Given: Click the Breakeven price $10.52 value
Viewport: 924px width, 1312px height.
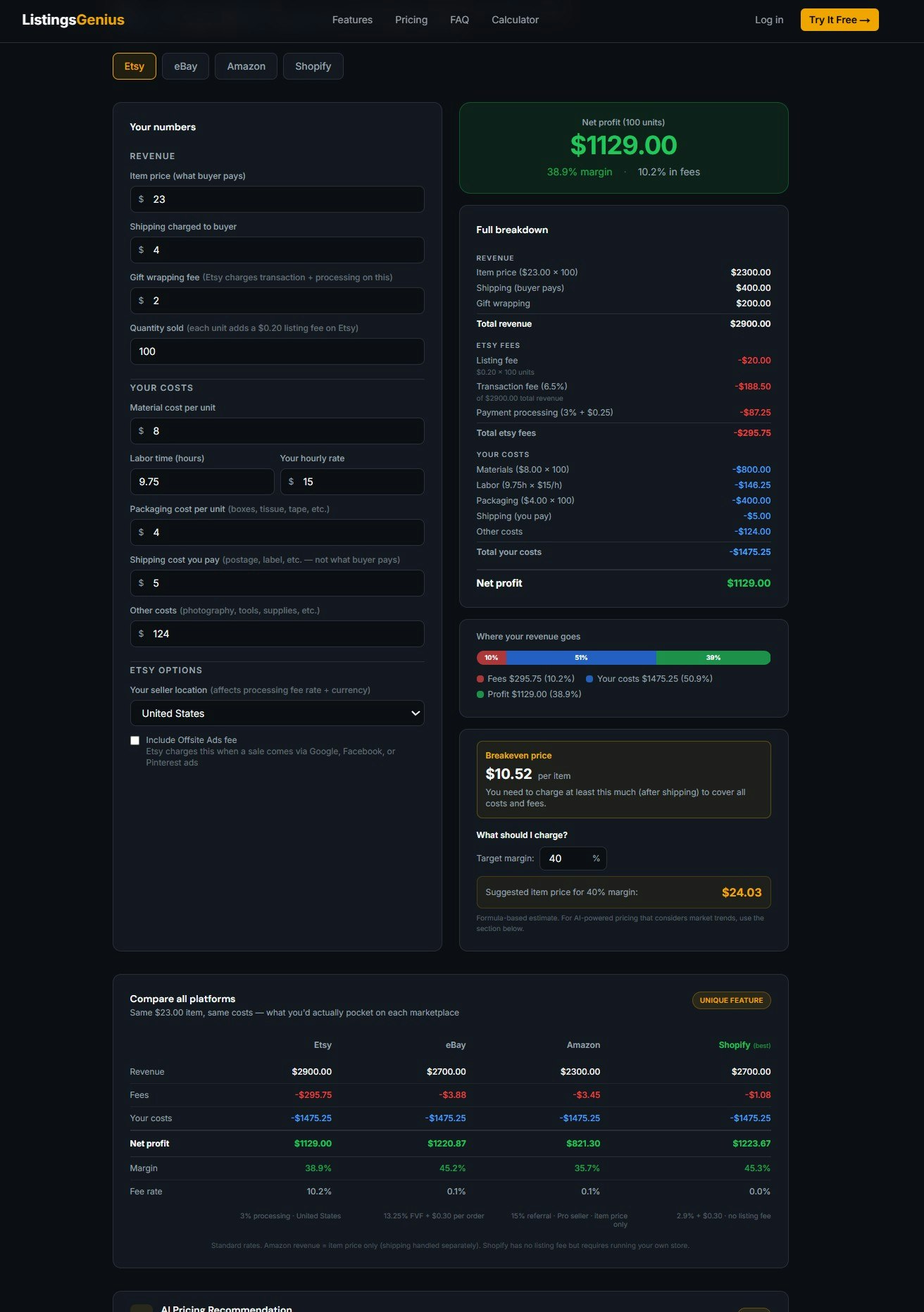Looking at the screenshot, I should (508, 774).
